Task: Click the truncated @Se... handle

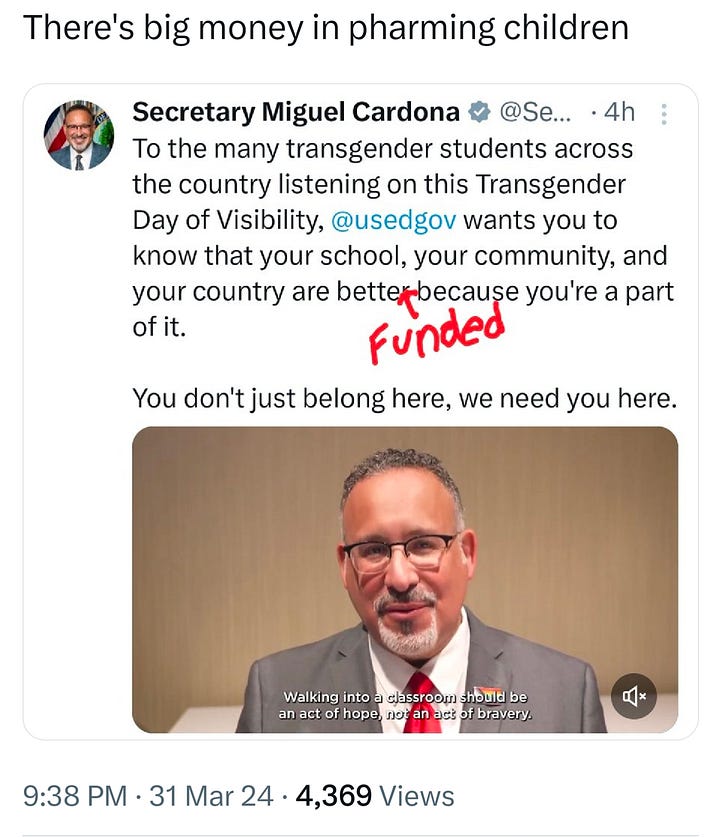Action: tap(535, 112)
